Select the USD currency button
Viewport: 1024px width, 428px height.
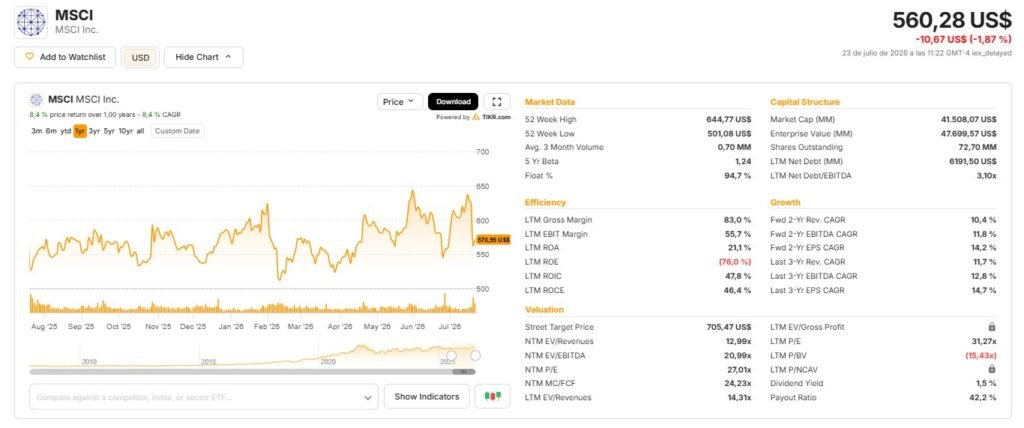click(x=140, y=58)
